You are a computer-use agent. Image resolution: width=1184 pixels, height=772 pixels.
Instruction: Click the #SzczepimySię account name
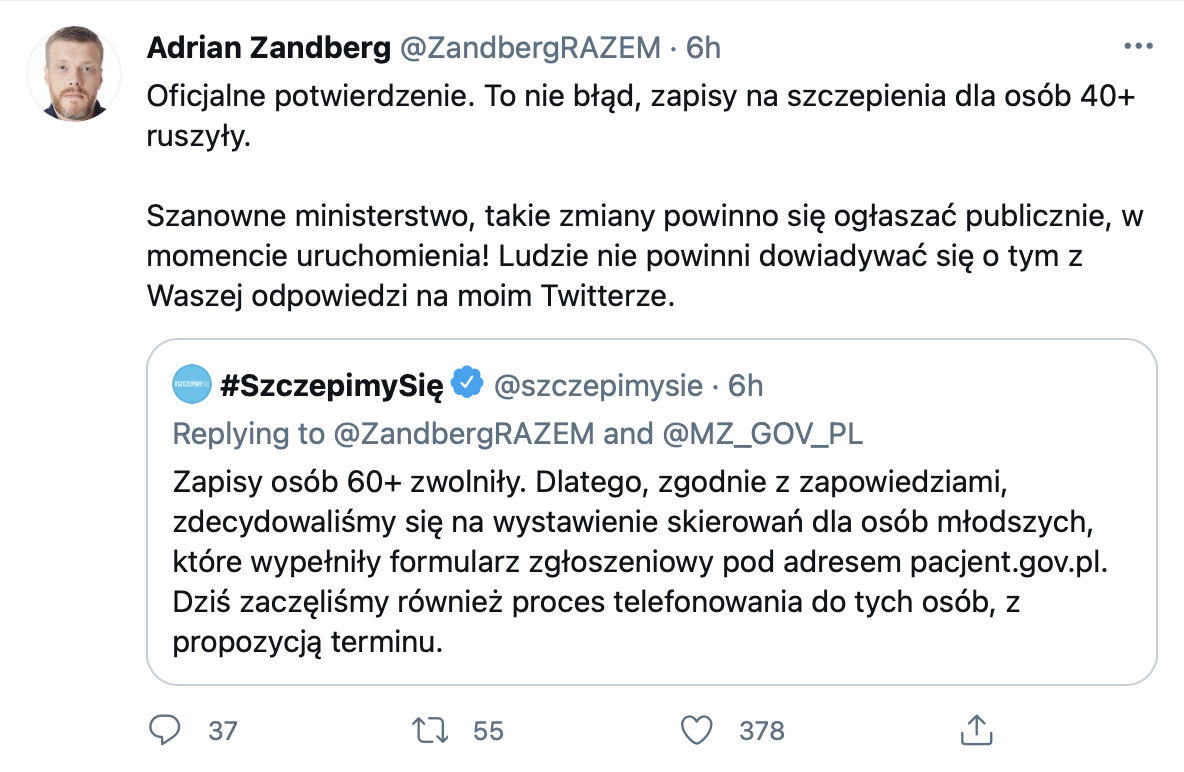point(330,385)
